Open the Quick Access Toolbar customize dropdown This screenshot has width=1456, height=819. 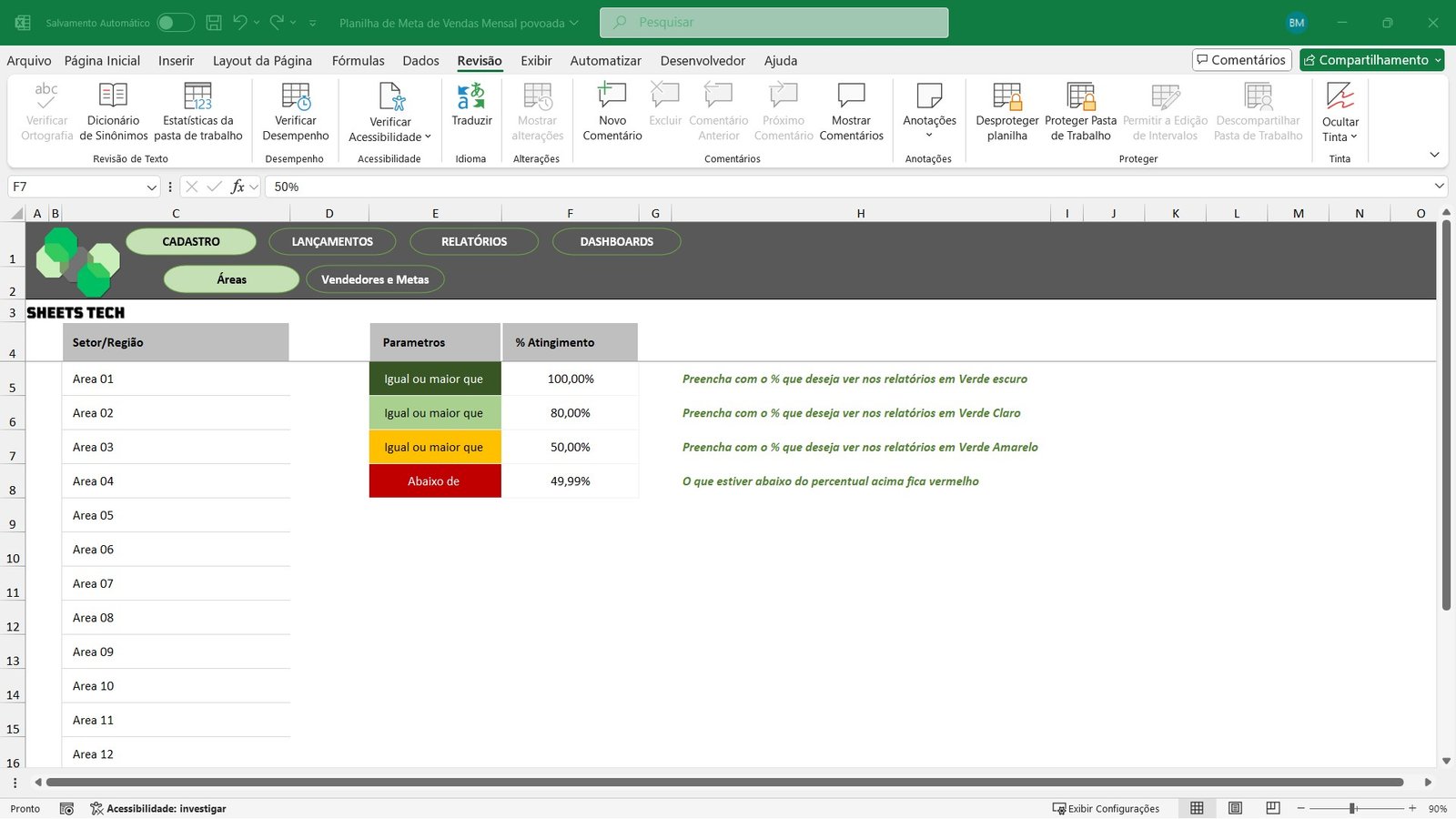[x=312, y=23]
